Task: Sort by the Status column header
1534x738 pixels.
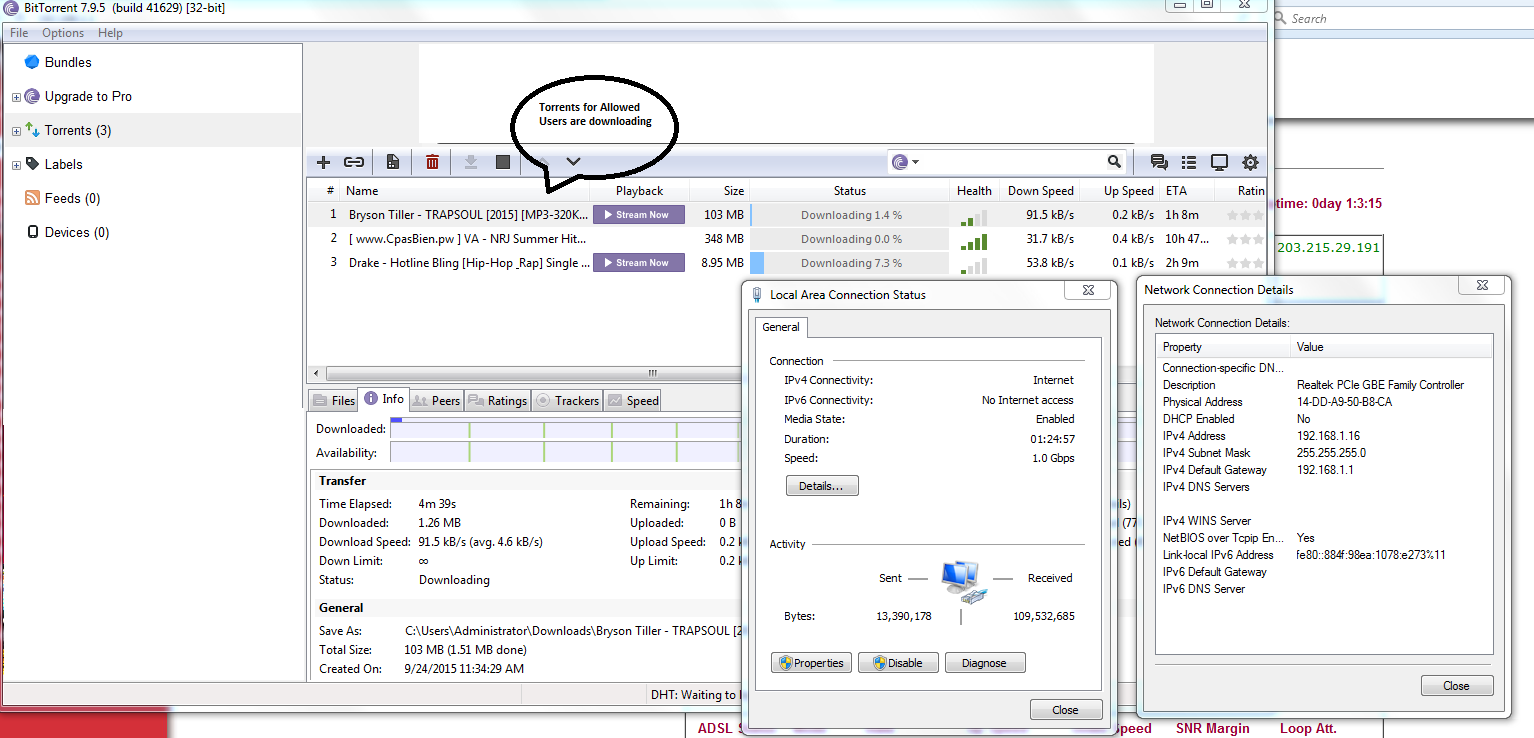Action: pyautogui.click(x=850, y=191)
